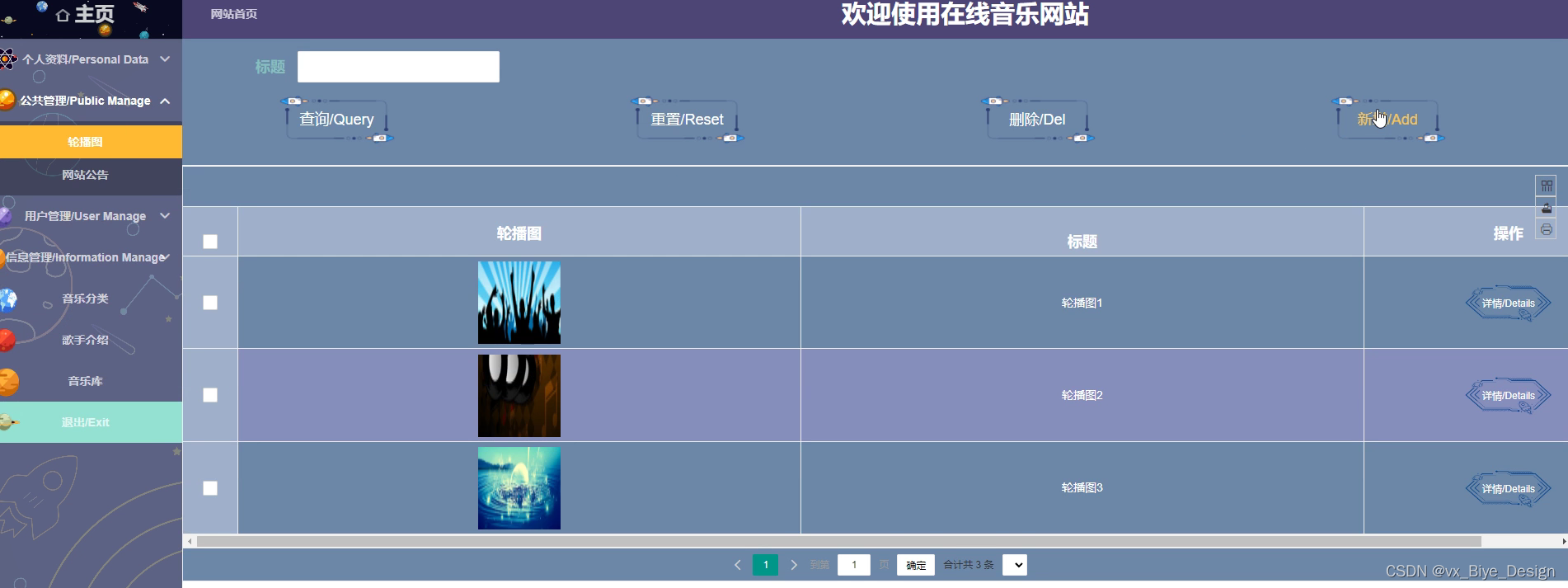Screen dimensions: 1568x588
Task: Click the Personal Data atom icon
Action: point(7,59)
